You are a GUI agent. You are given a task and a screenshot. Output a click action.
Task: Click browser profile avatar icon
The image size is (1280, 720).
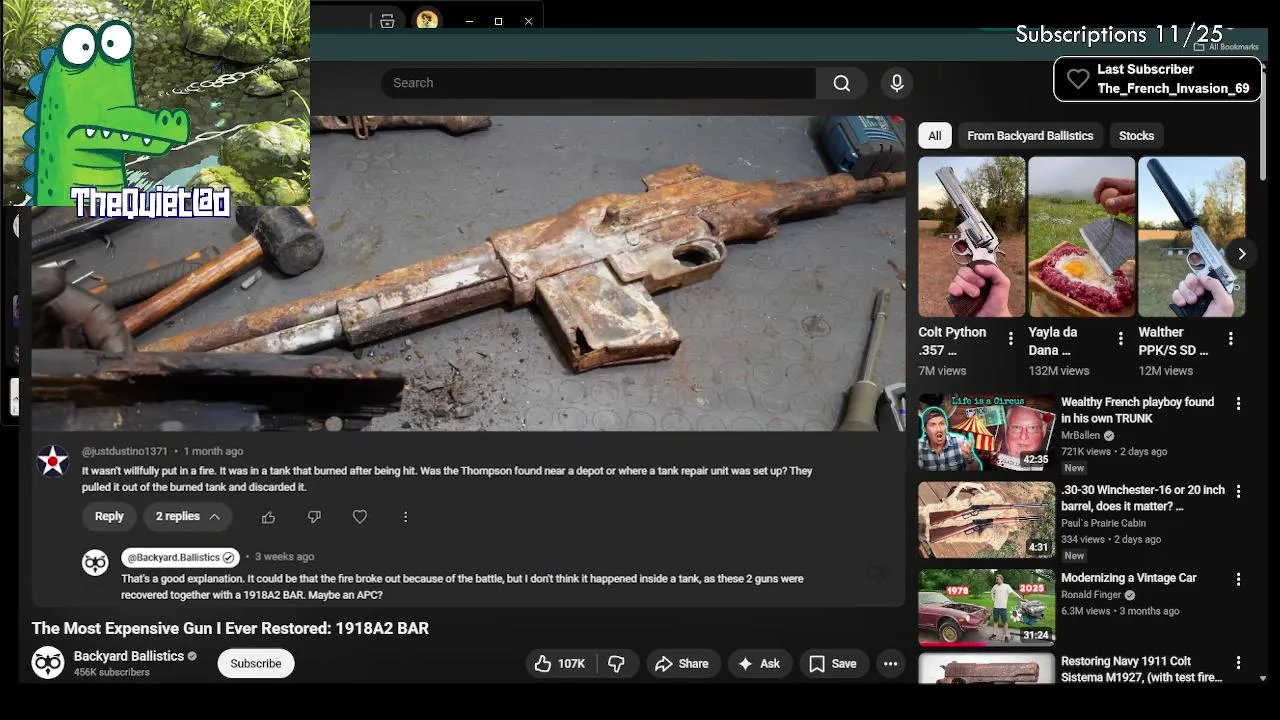pos(427,20)
